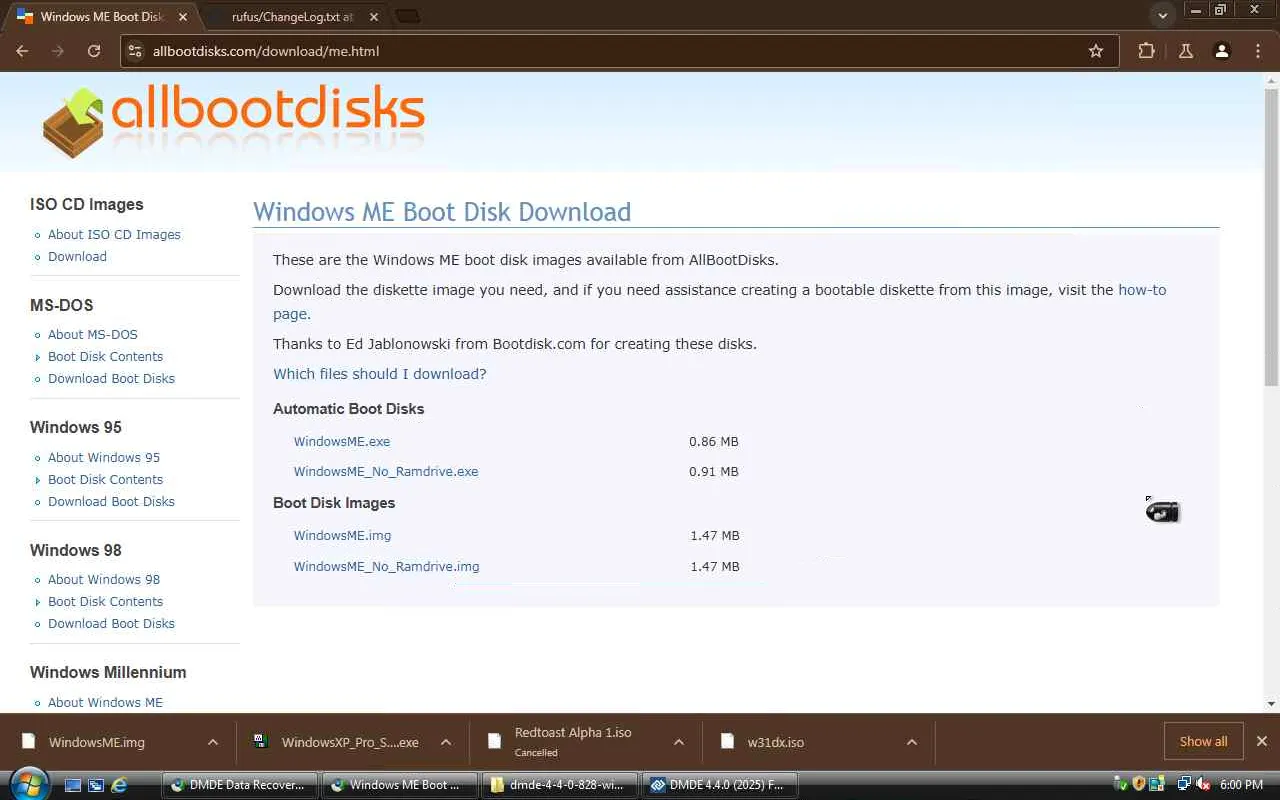Viewport: 1280px width, 800px height.
Task: Click Show Desktop quick launch icon
Action: (73, 785)
